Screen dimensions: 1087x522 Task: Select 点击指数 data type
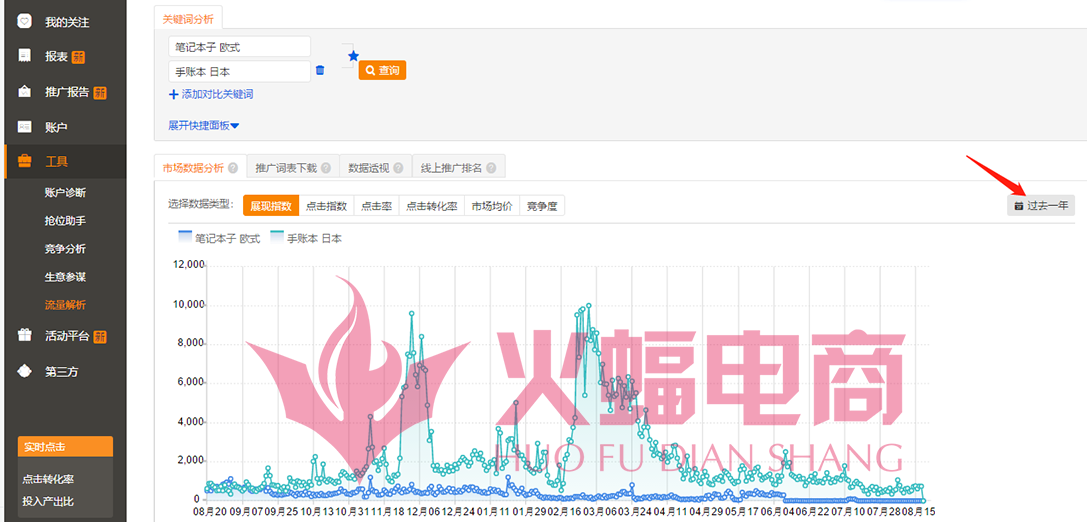click(x=326, y=205)
